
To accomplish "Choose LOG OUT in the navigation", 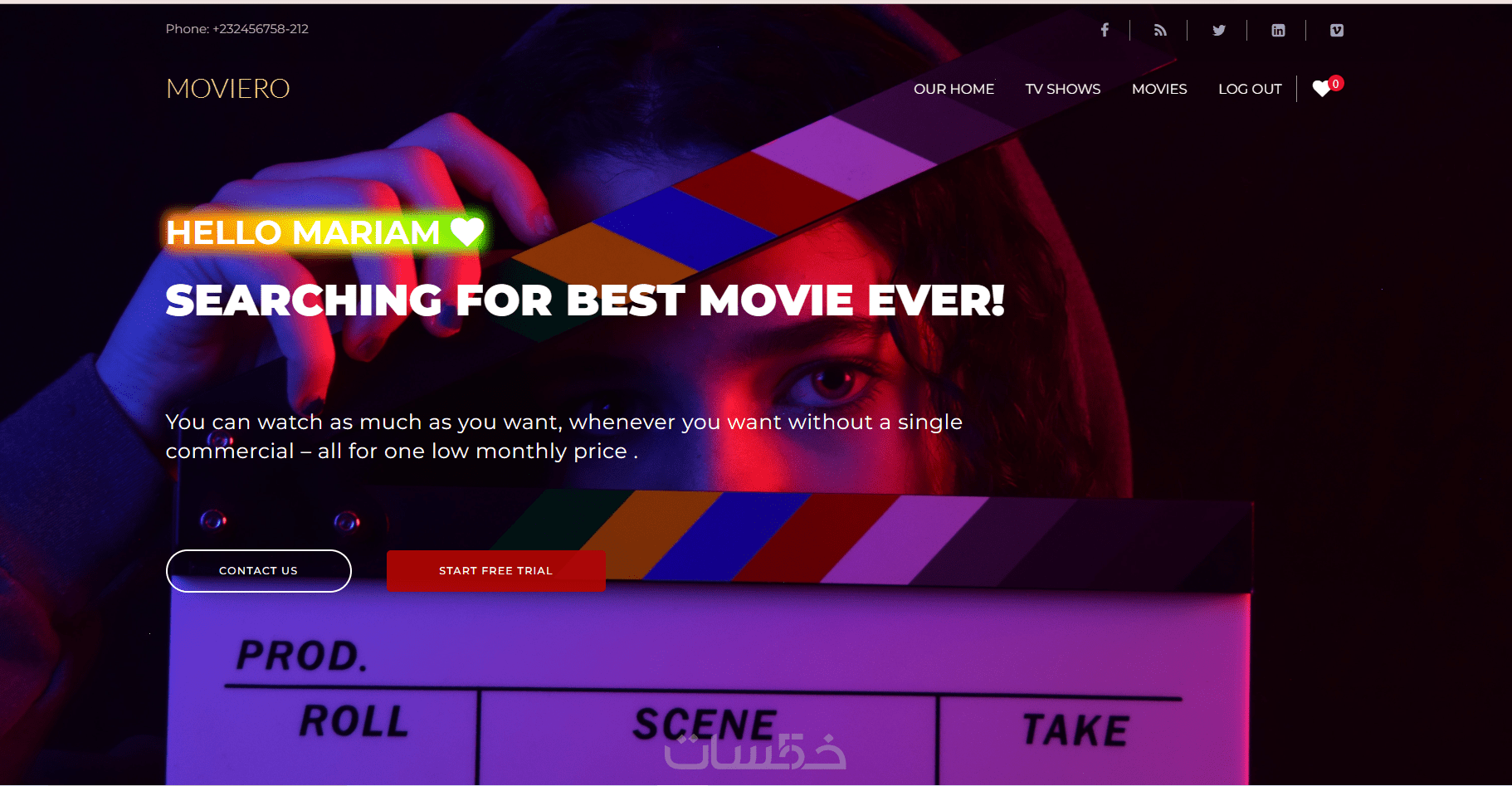I will point(1250,89).
